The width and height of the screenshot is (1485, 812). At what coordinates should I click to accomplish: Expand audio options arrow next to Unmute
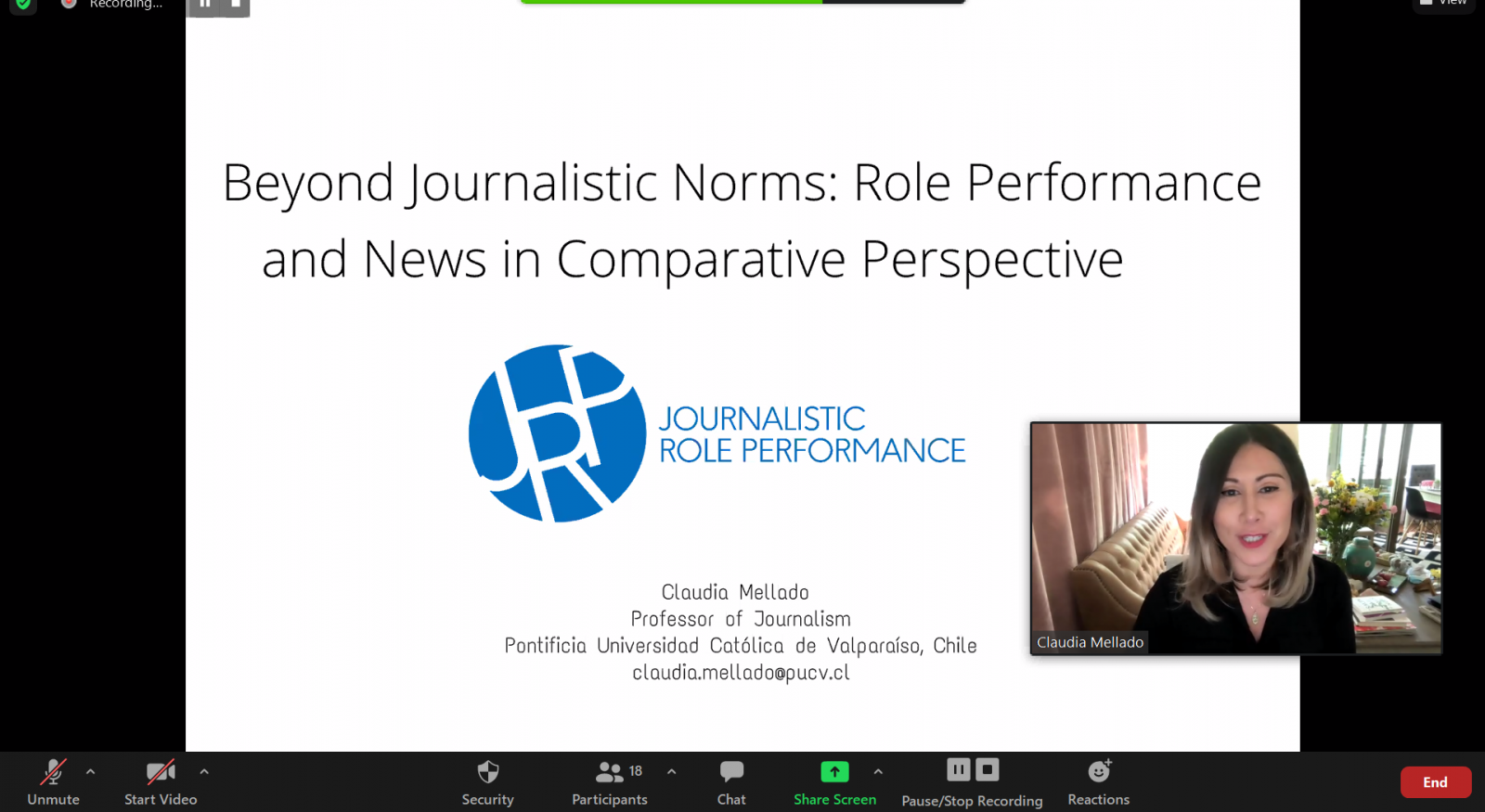point(90,771)
